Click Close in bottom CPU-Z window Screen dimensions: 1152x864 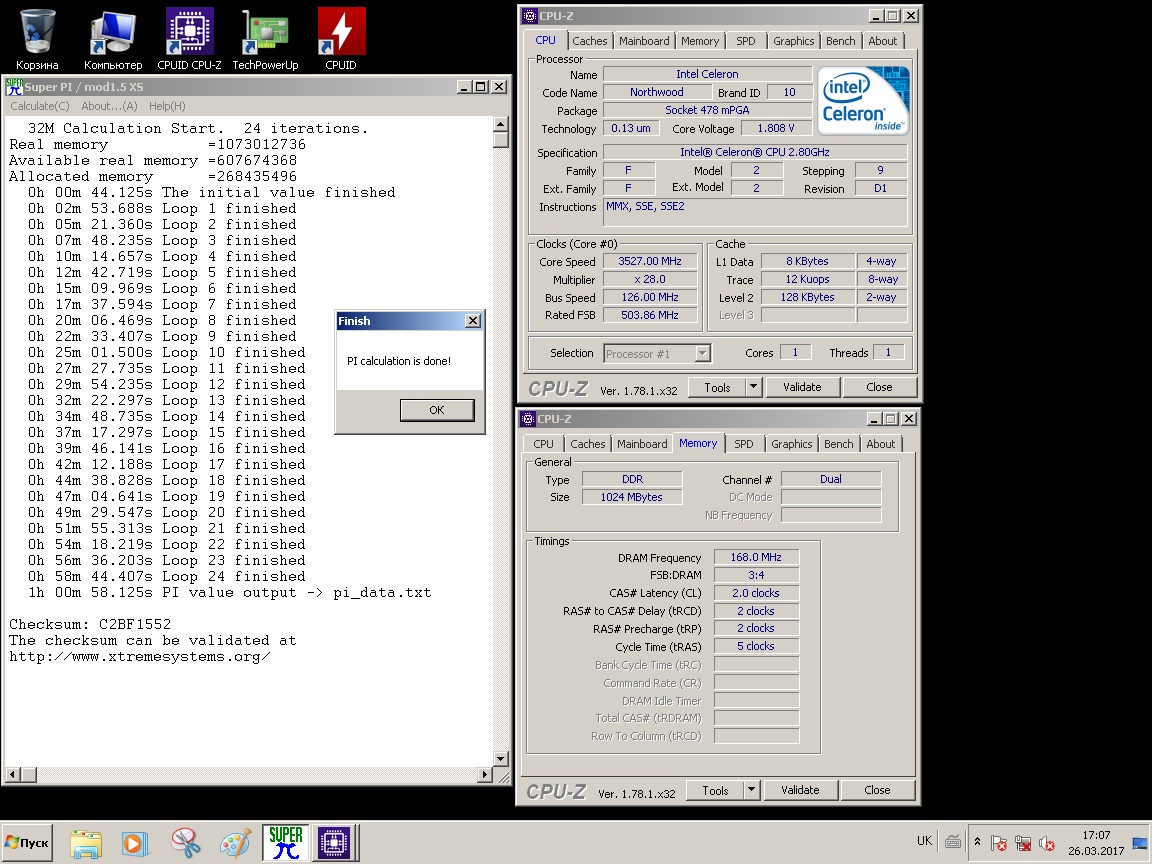(877, 791)
